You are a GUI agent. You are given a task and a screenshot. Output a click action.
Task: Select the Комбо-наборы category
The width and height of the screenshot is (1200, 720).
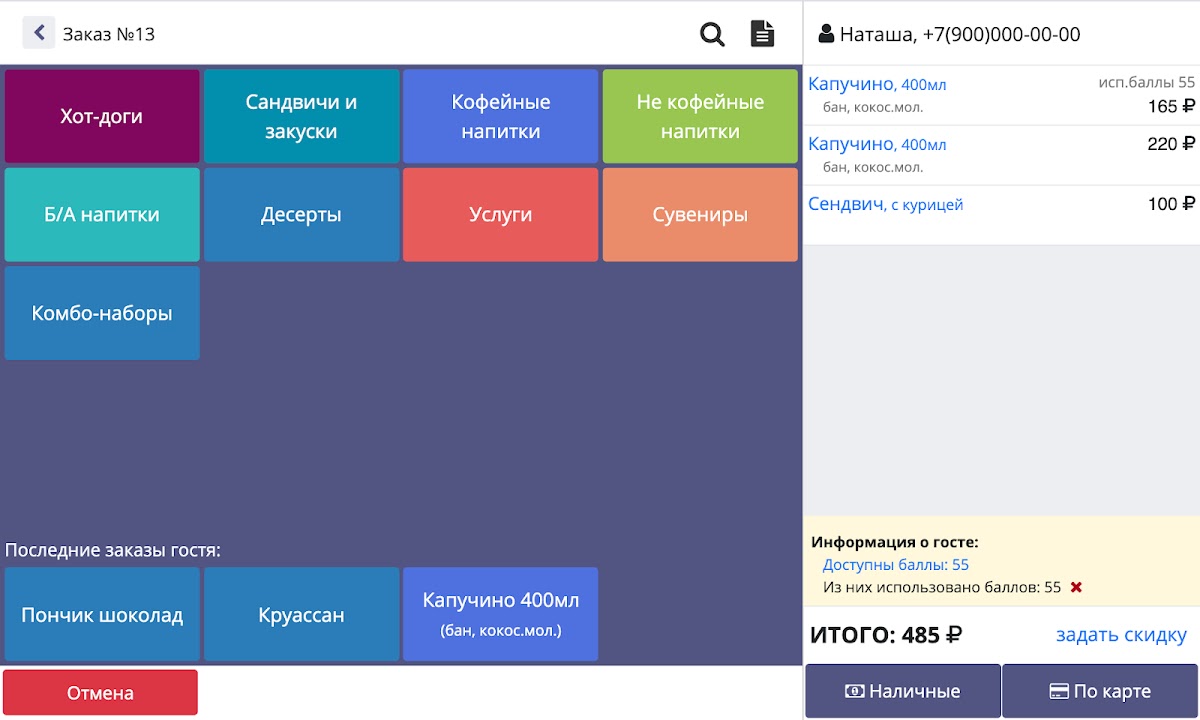[102, 313]
